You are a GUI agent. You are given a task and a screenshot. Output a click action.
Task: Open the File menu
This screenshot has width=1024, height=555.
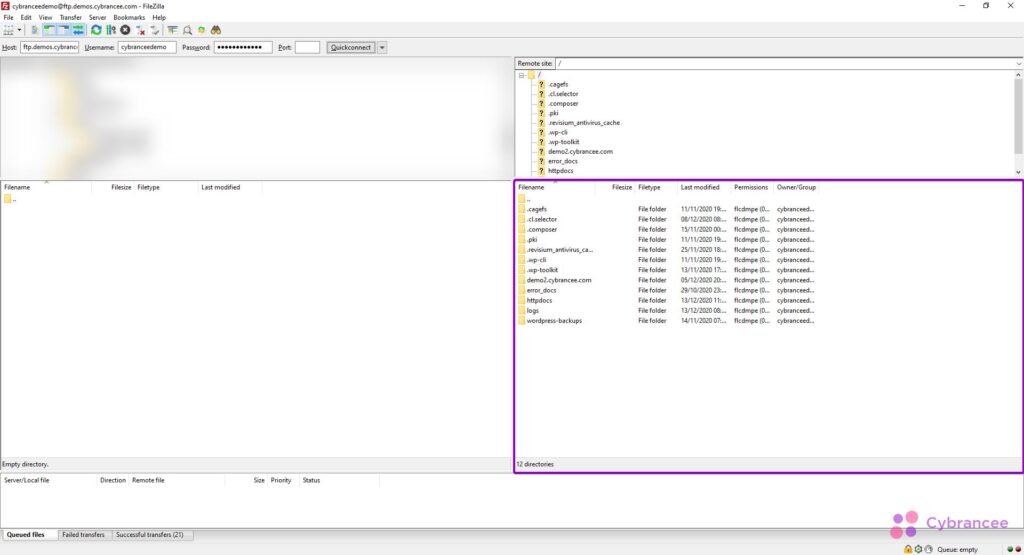(x=8, y=18)
